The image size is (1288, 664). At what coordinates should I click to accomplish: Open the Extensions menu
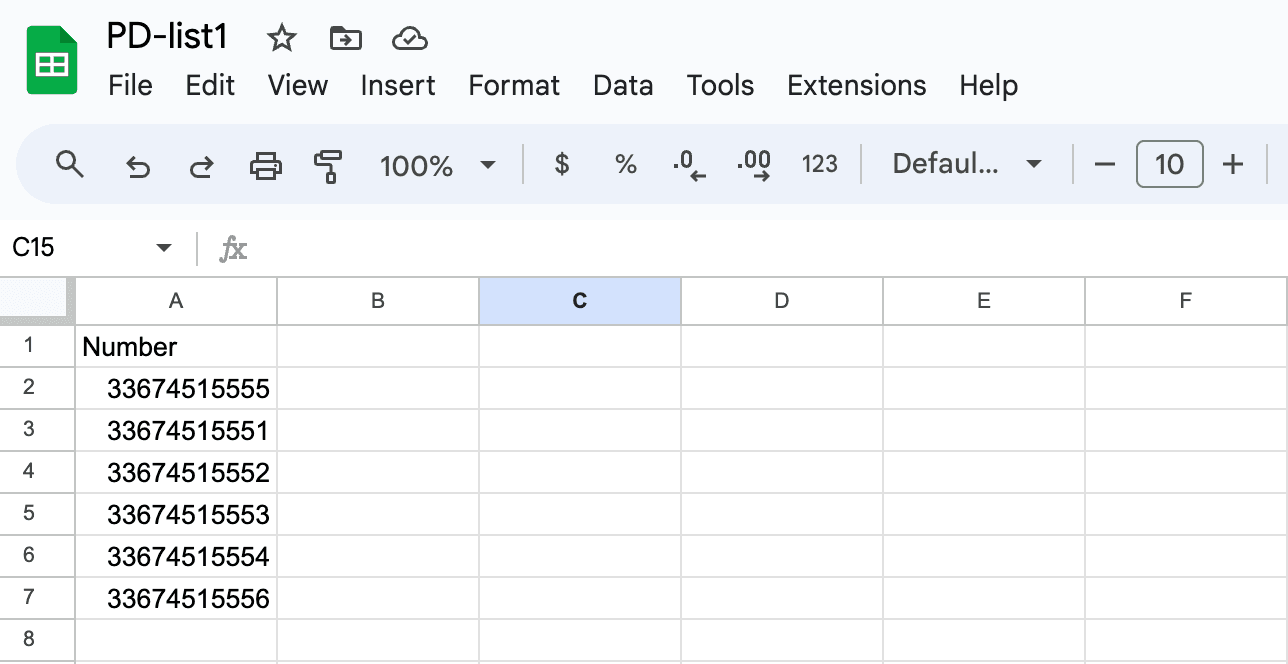pyautogui.click(x=856, y=86)
